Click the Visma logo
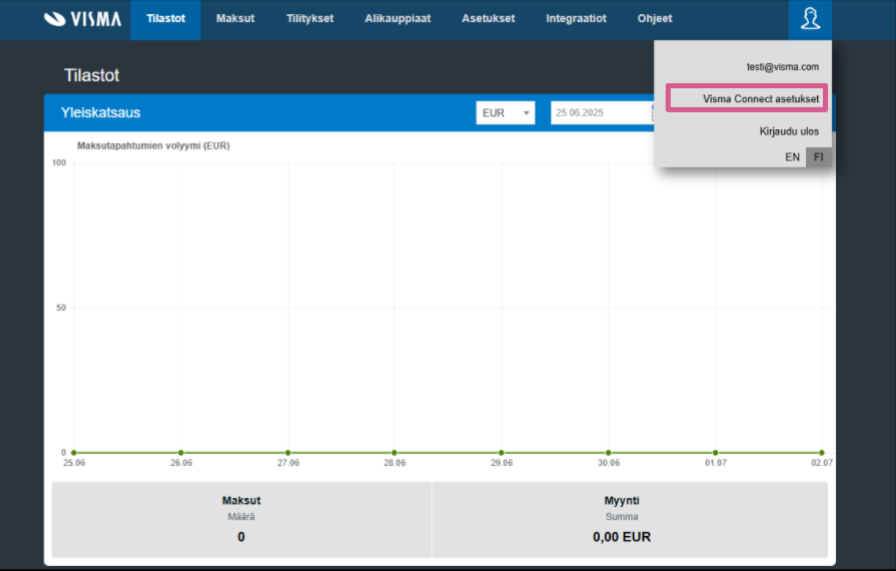 click(x=83, y=19)
